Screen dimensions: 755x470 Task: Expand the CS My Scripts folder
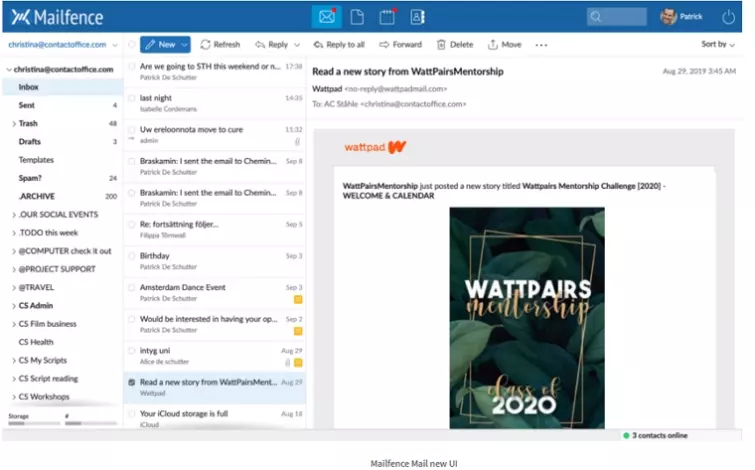pyautogui.click(x=14, y=361)
